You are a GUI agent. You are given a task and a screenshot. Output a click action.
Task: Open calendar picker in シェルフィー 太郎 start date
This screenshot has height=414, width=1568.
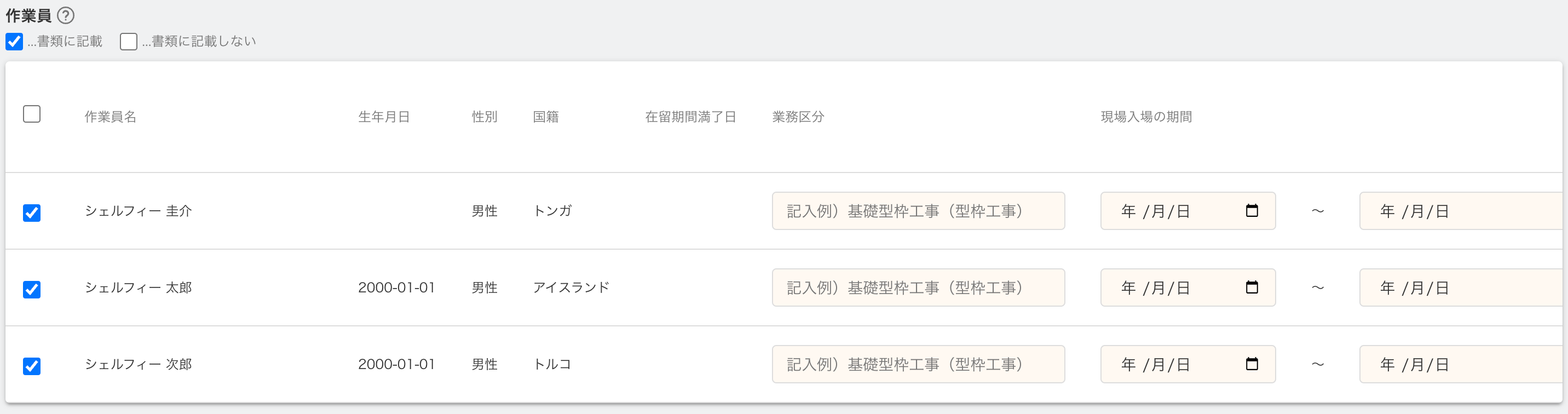pyautogui.click(x=1252, y=287)
